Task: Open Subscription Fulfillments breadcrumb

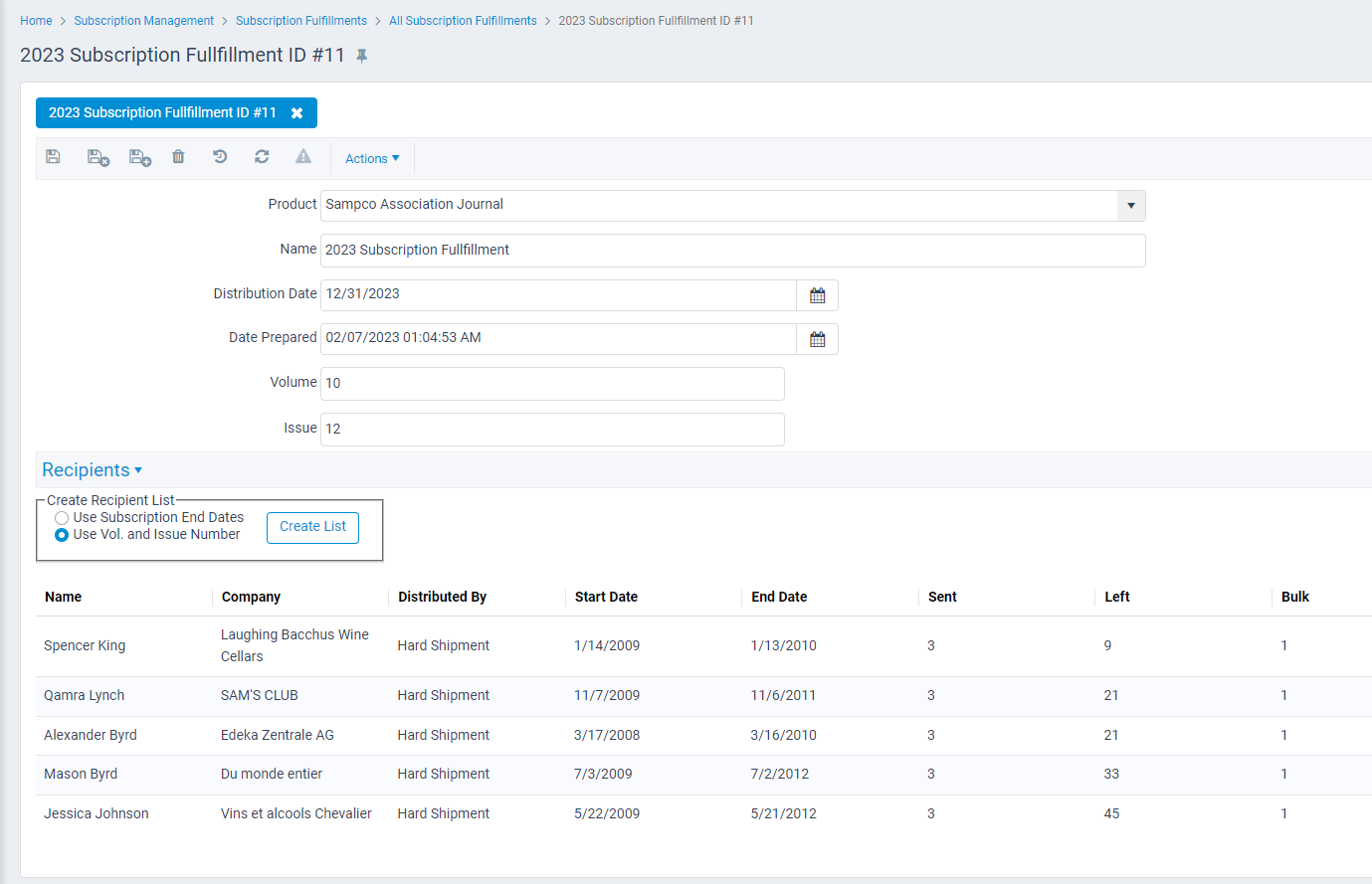Action: 300,21
